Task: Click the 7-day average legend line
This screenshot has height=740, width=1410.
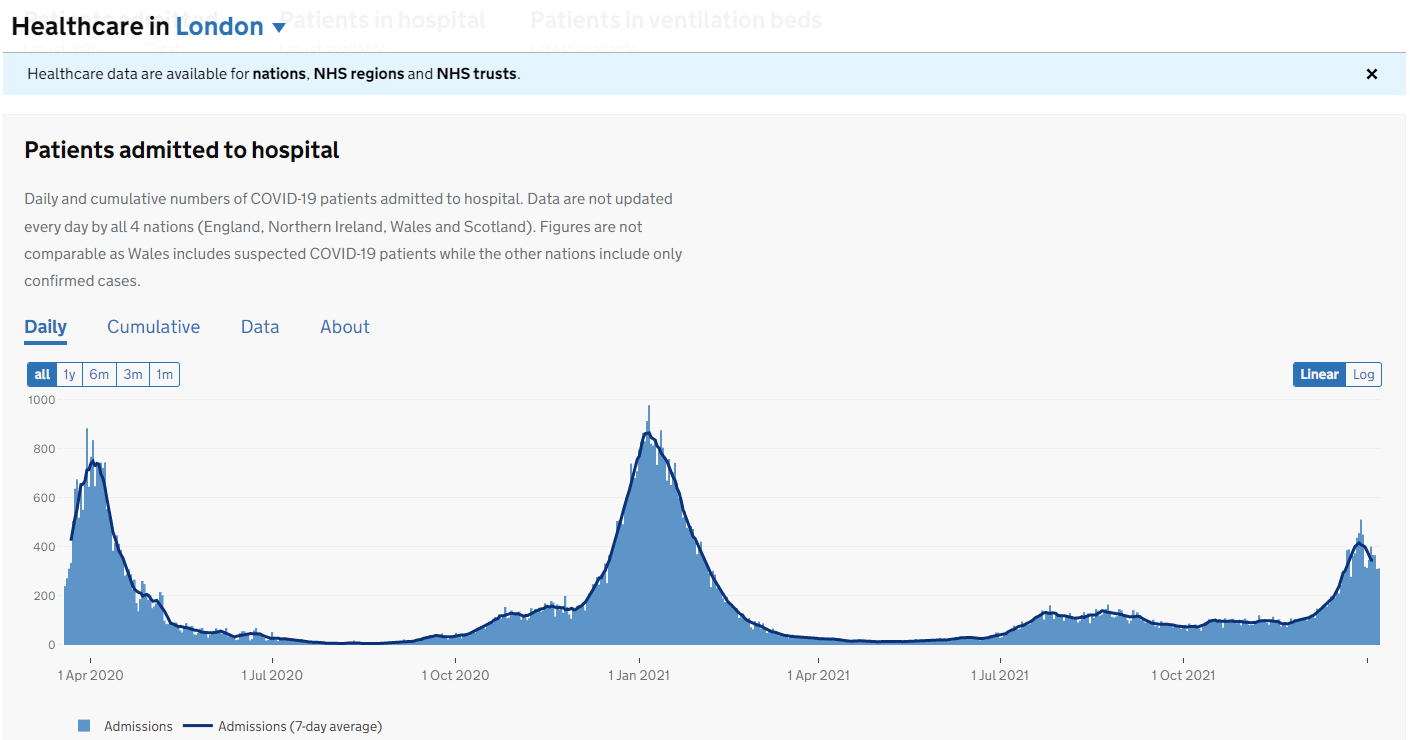Action: 198,726
